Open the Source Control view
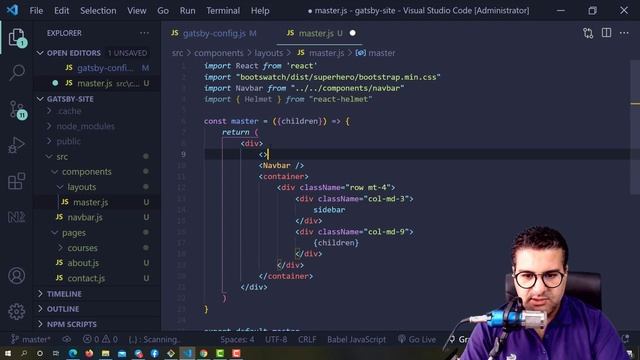 coord(17,109)
